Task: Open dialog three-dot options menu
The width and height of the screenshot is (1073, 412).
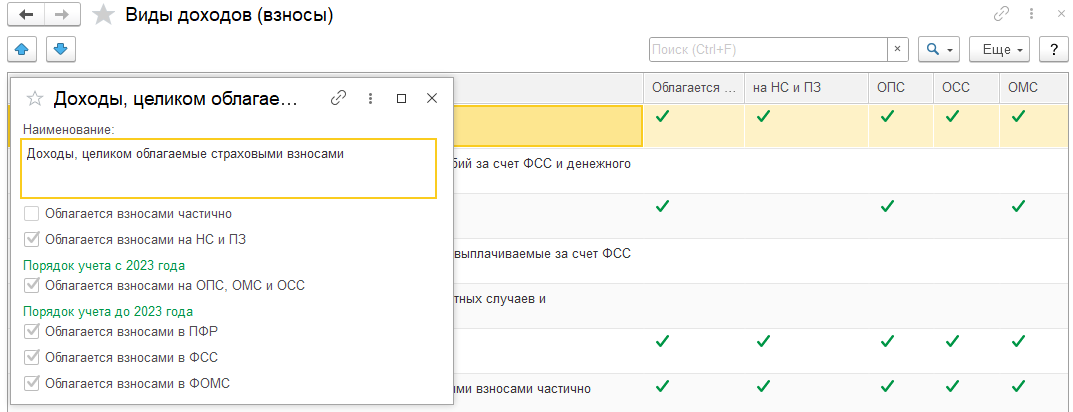Action: pos(370,99)
